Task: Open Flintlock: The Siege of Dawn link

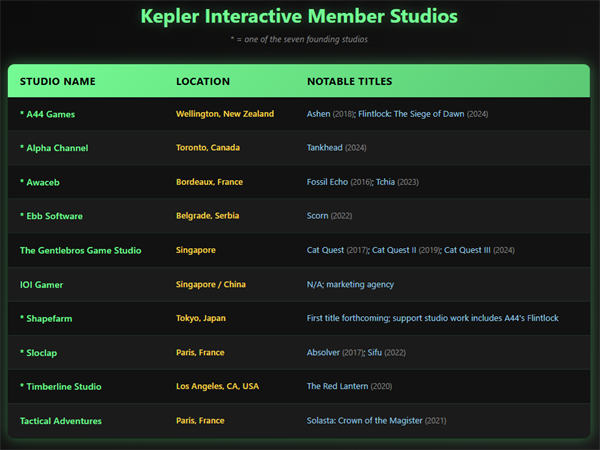Action: 411,114
